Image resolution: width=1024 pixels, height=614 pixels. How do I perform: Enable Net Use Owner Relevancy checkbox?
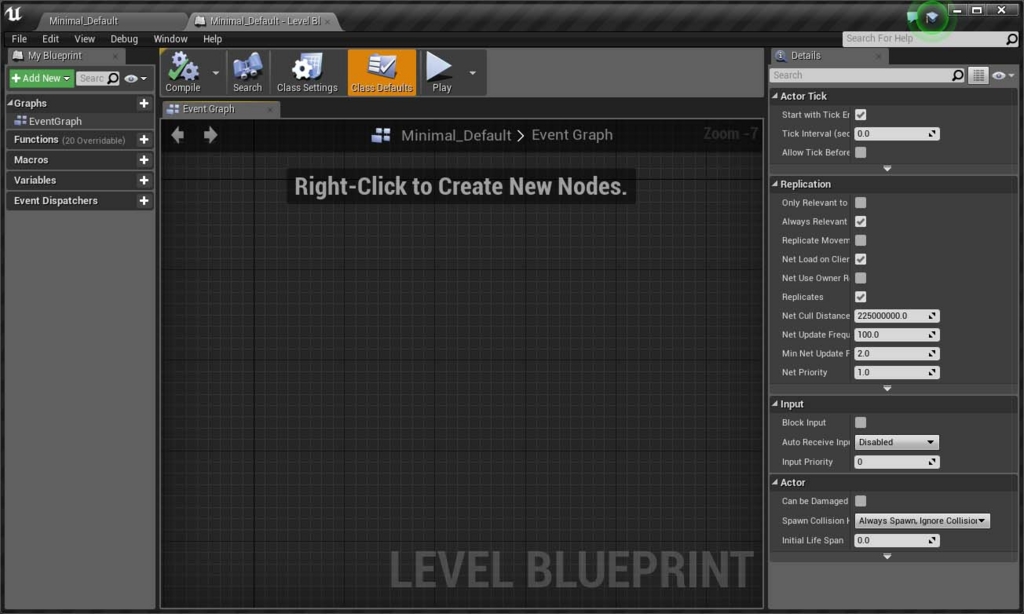point(861,278)
